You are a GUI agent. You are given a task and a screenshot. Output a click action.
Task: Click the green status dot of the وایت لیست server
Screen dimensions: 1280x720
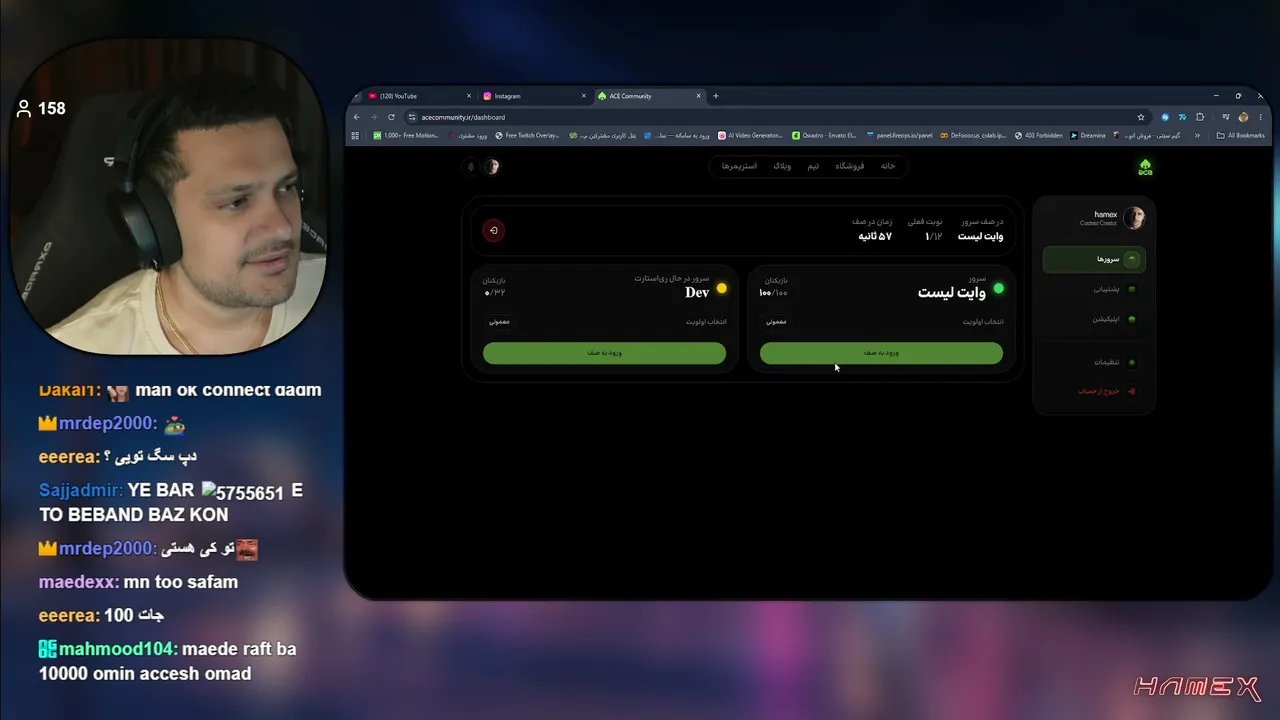point(998,289)
